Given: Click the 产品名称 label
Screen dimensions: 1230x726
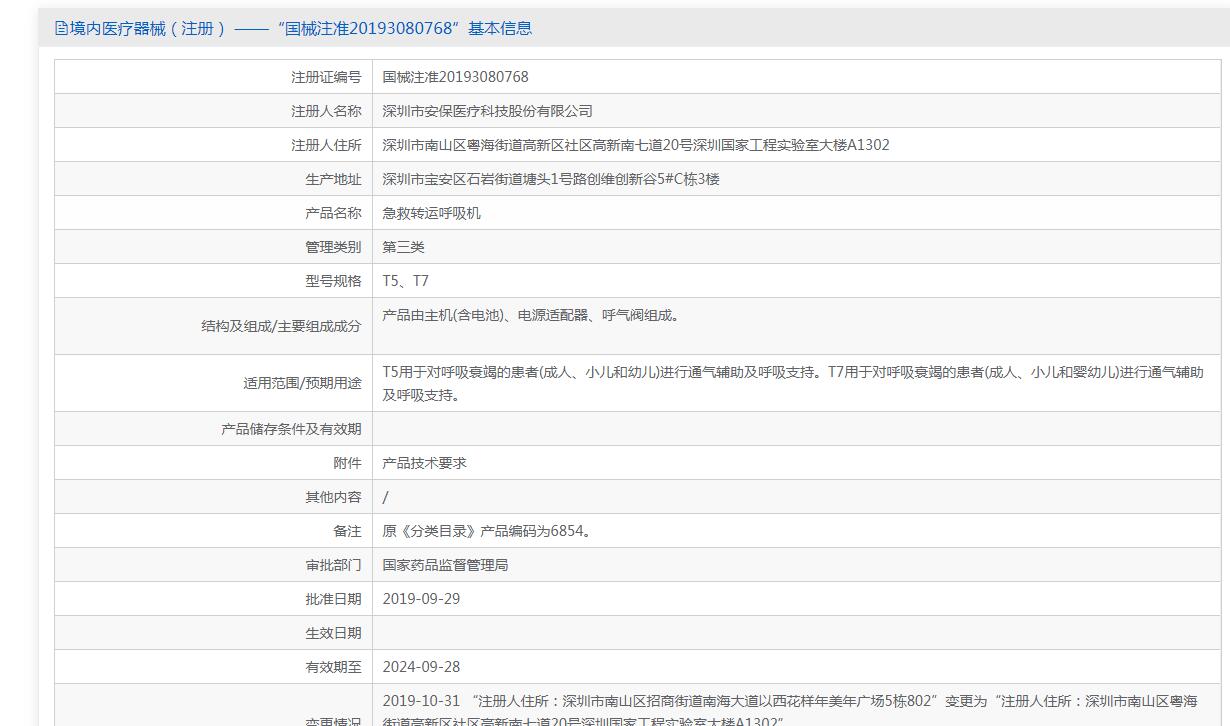Looking at the screenshot, I should (x=333, y=213).
